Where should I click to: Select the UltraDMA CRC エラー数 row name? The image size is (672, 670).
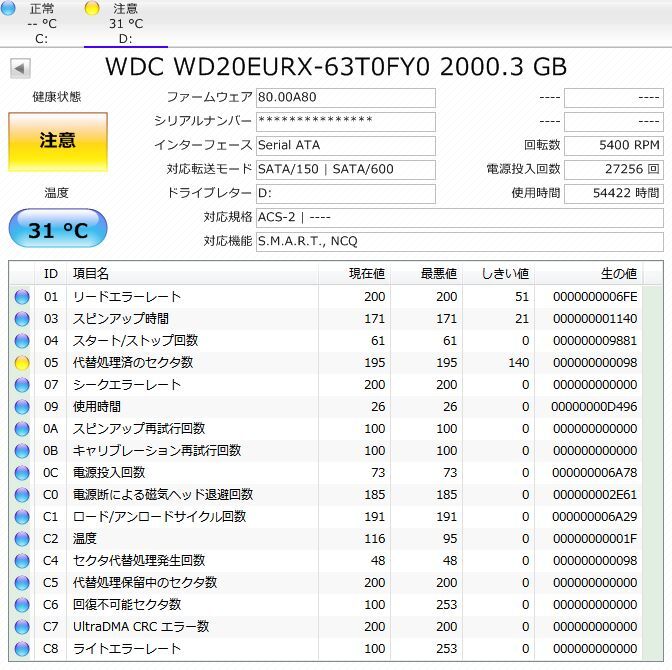pyautogui.click(x=141, y=627)
